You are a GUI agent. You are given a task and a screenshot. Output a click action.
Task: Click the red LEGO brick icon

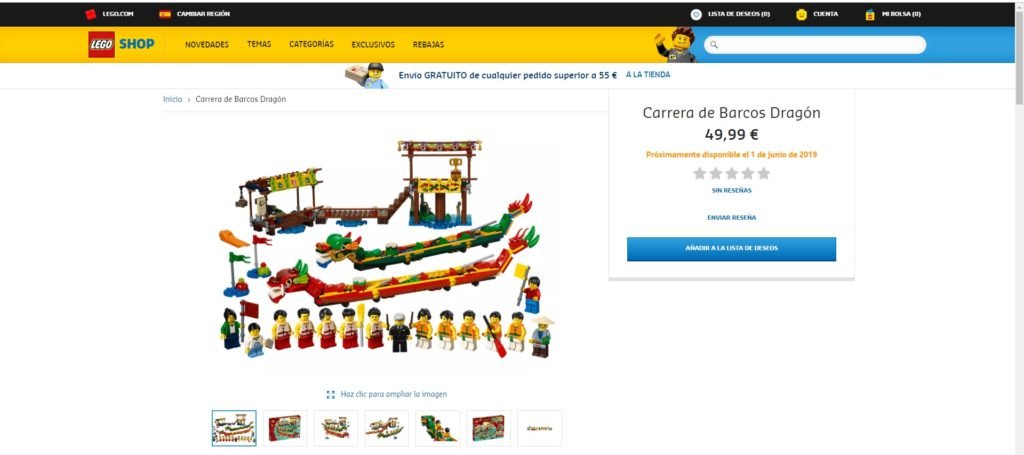click(91, 14)
